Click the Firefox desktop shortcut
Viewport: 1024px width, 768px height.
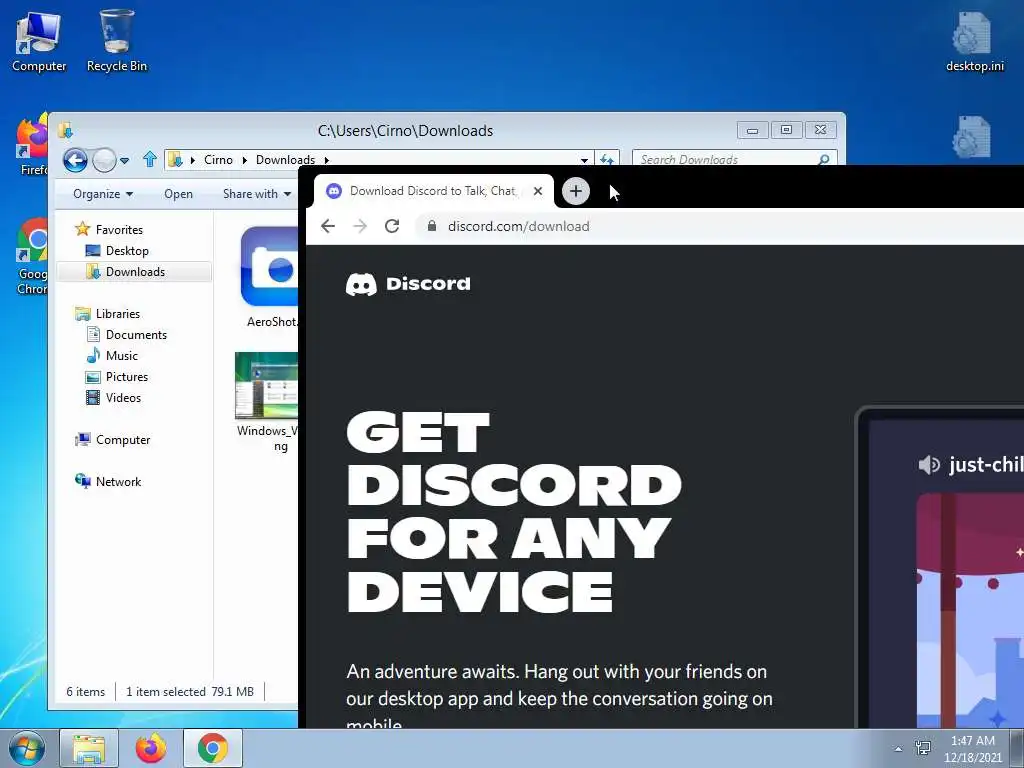click(31, 146)
